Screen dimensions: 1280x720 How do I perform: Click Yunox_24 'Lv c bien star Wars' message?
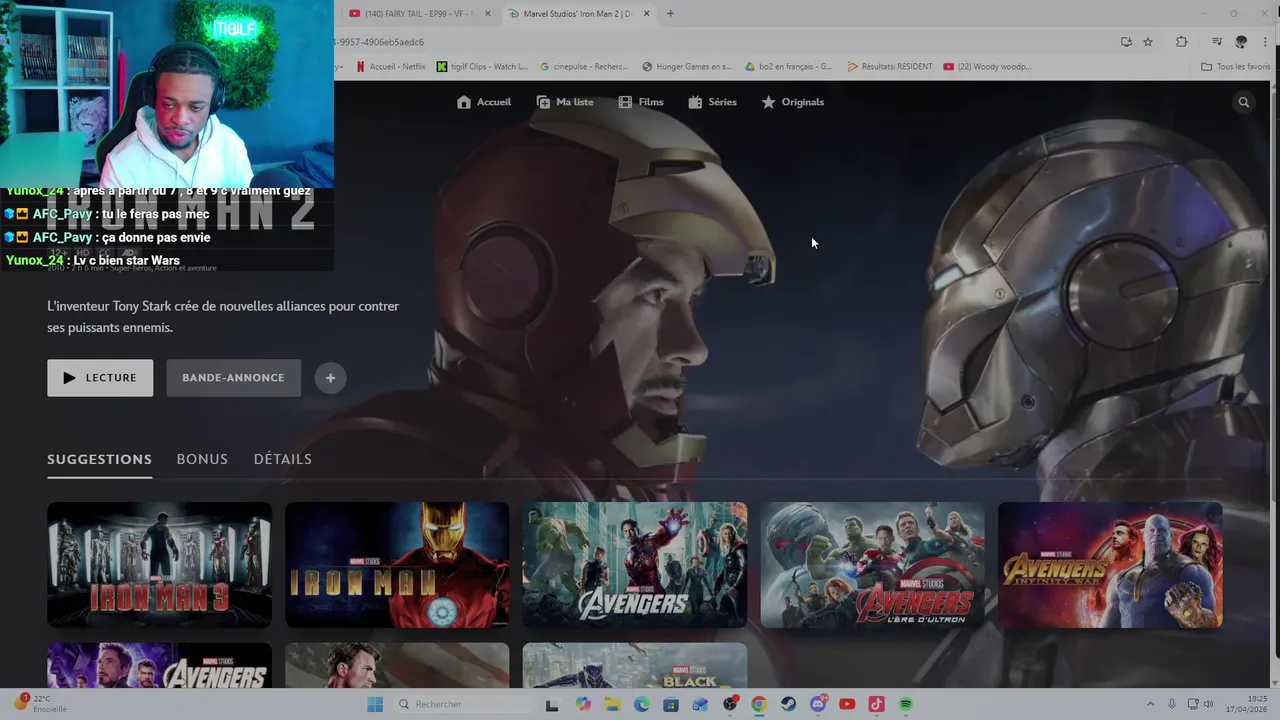click(x=93, y=260)
